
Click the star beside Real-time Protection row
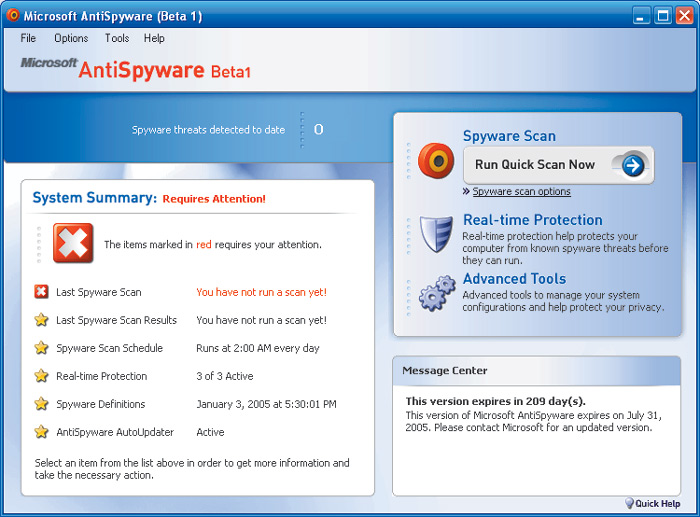click(41, 376)
